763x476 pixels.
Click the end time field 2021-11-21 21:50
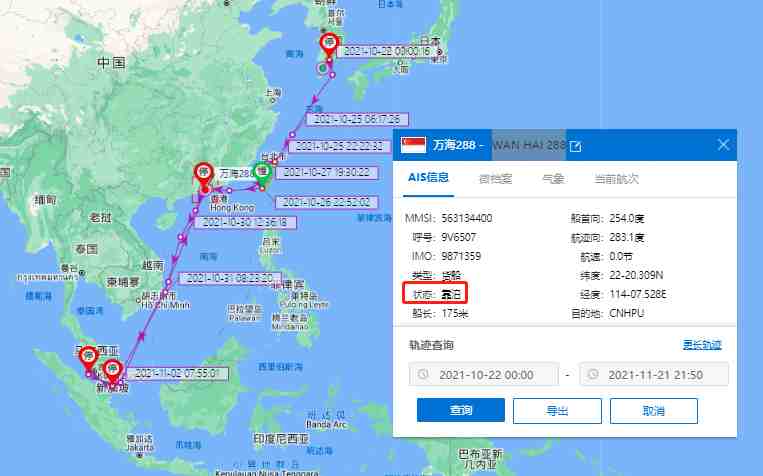coord(654,375)
